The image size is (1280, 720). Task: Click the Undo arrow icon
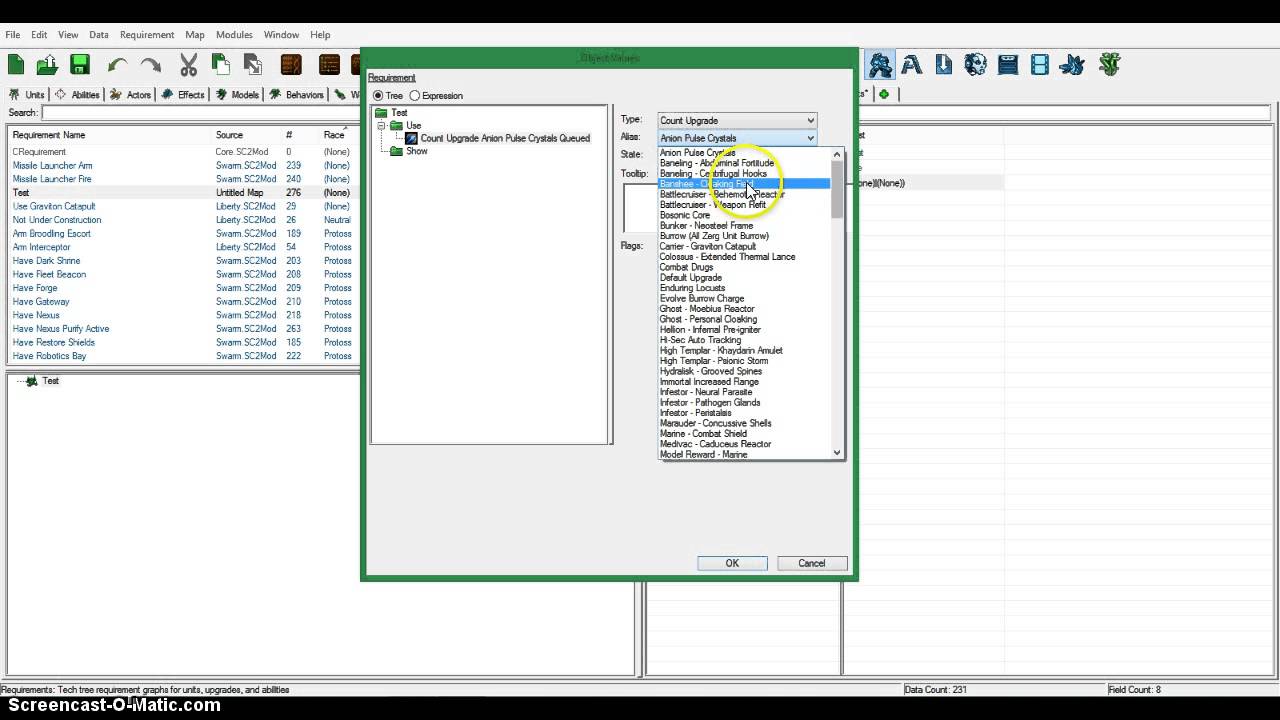click(118, 65)
